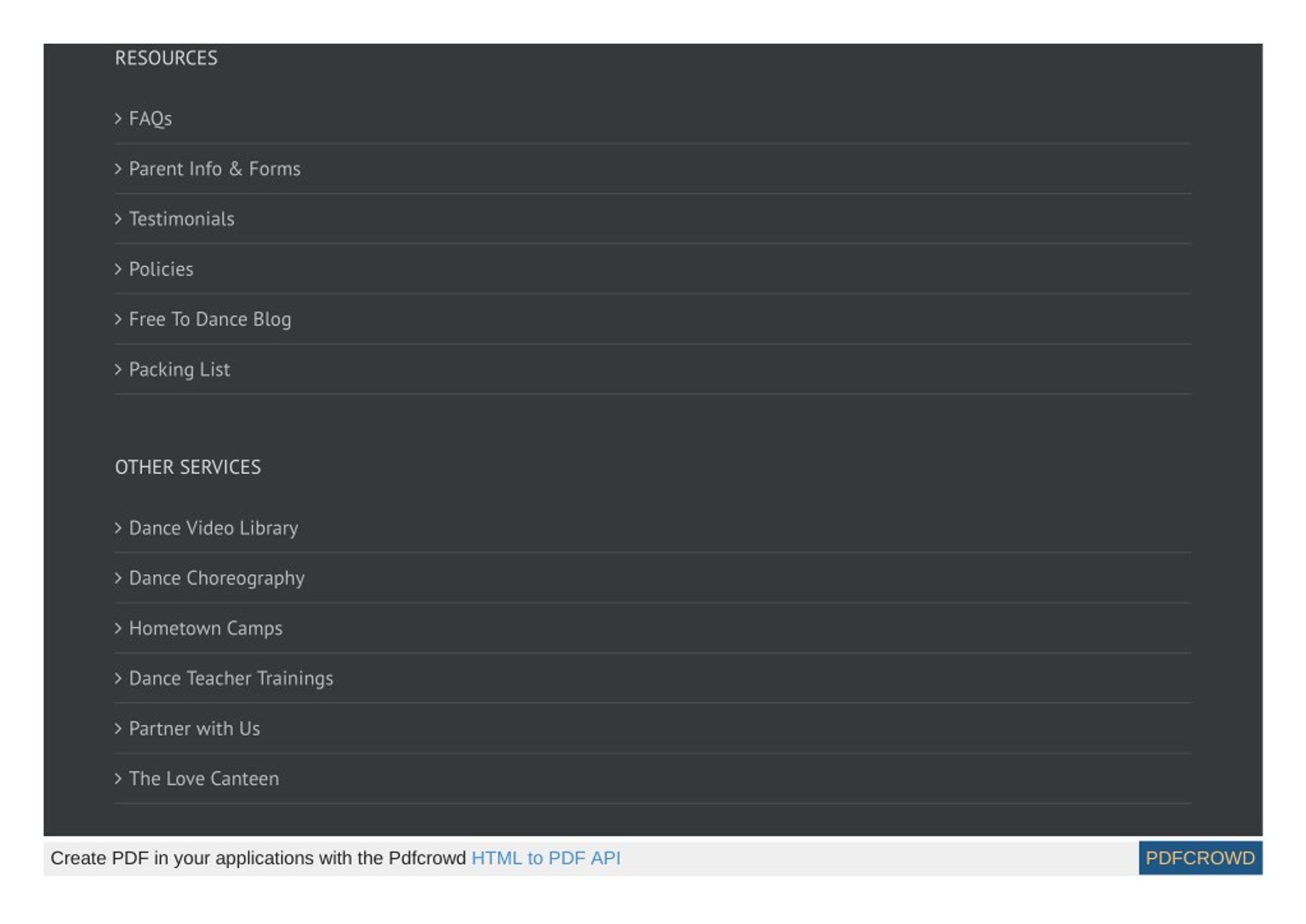Select the Dance Choreography link
This screenshot has width=1306, height=924.
click(x=217, y=578)
